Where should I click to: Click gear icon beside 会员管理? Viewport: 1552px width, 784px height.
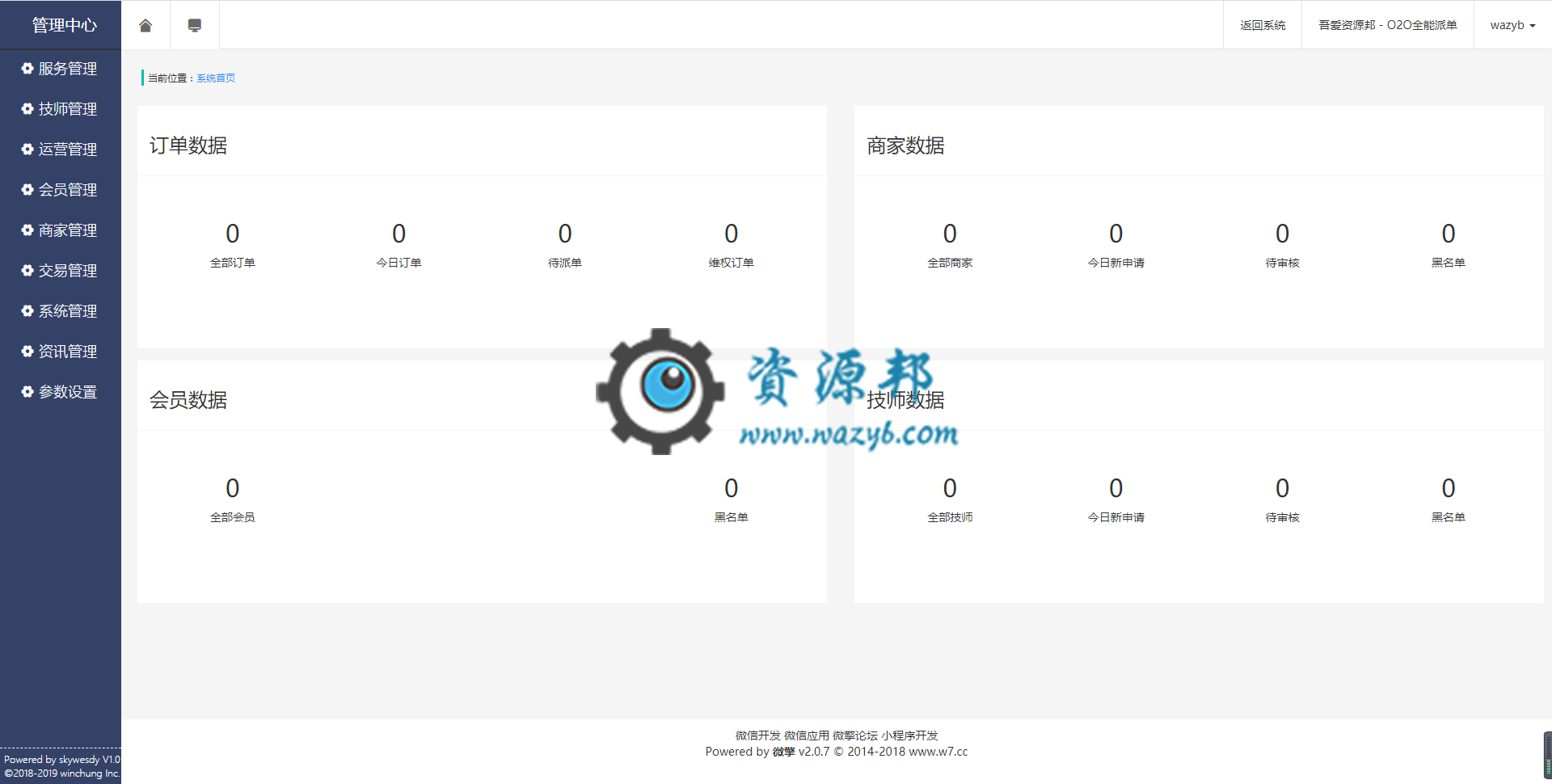pyautogui.click(x=27, y=190)
